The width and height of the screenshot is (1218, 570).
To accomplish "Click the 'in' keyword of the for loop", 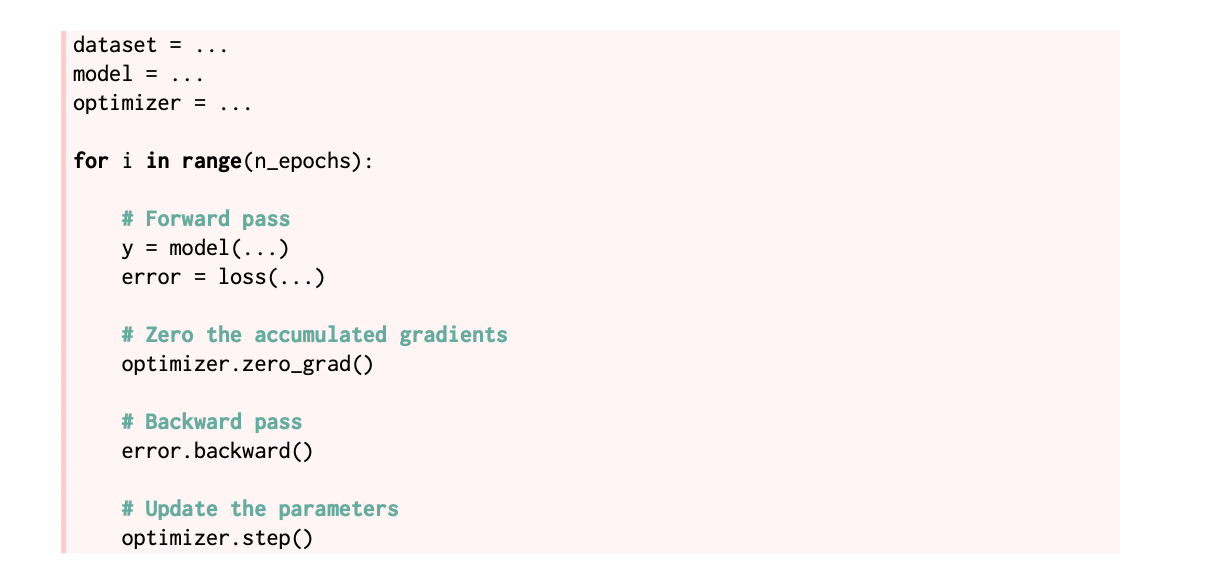I will 158,161.
